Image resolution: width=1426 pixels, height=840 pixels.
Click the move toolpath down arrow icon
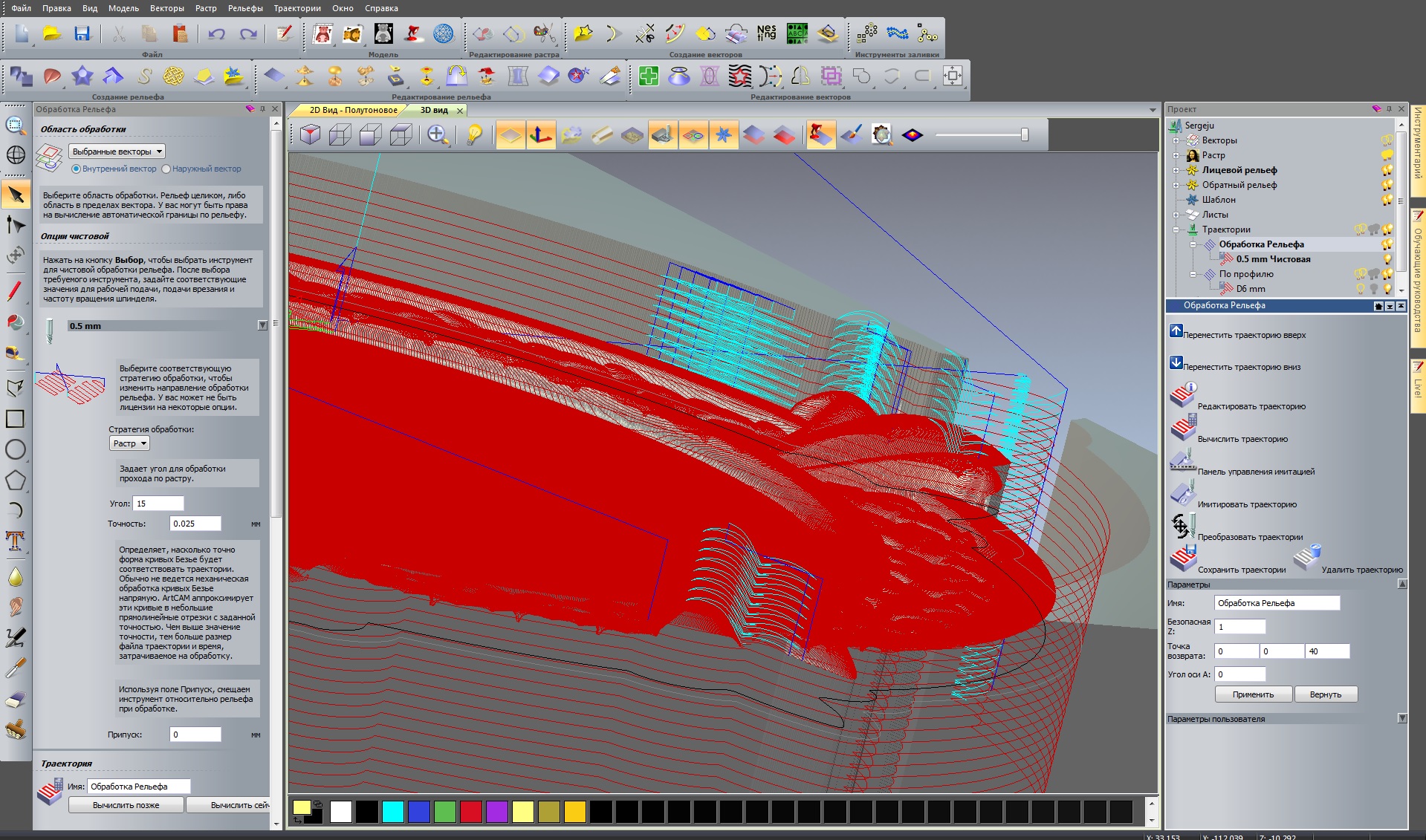tap(1176, 363)
